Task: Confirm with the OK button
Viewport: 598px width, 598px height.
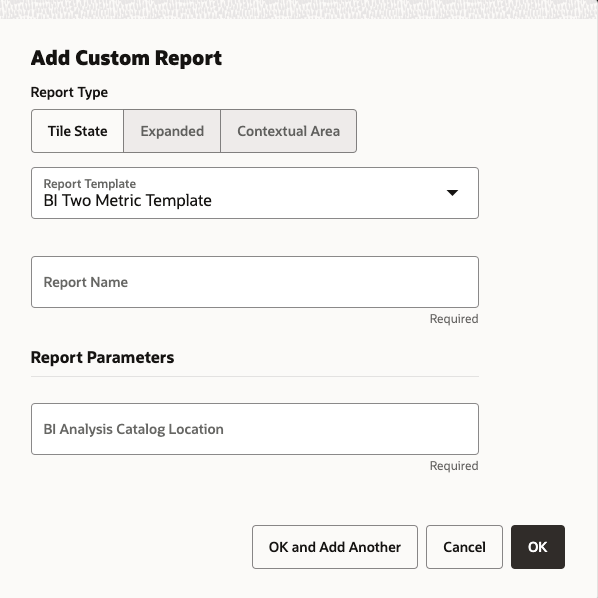Action: click(x=538, y=547)
